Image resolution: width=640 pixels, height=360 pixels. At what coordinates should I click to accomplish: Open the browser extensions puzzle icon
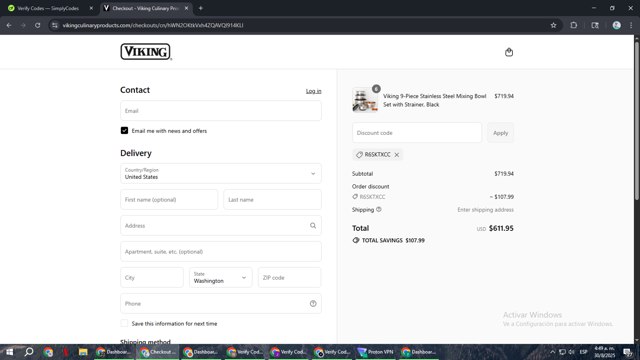click(573, 25)
